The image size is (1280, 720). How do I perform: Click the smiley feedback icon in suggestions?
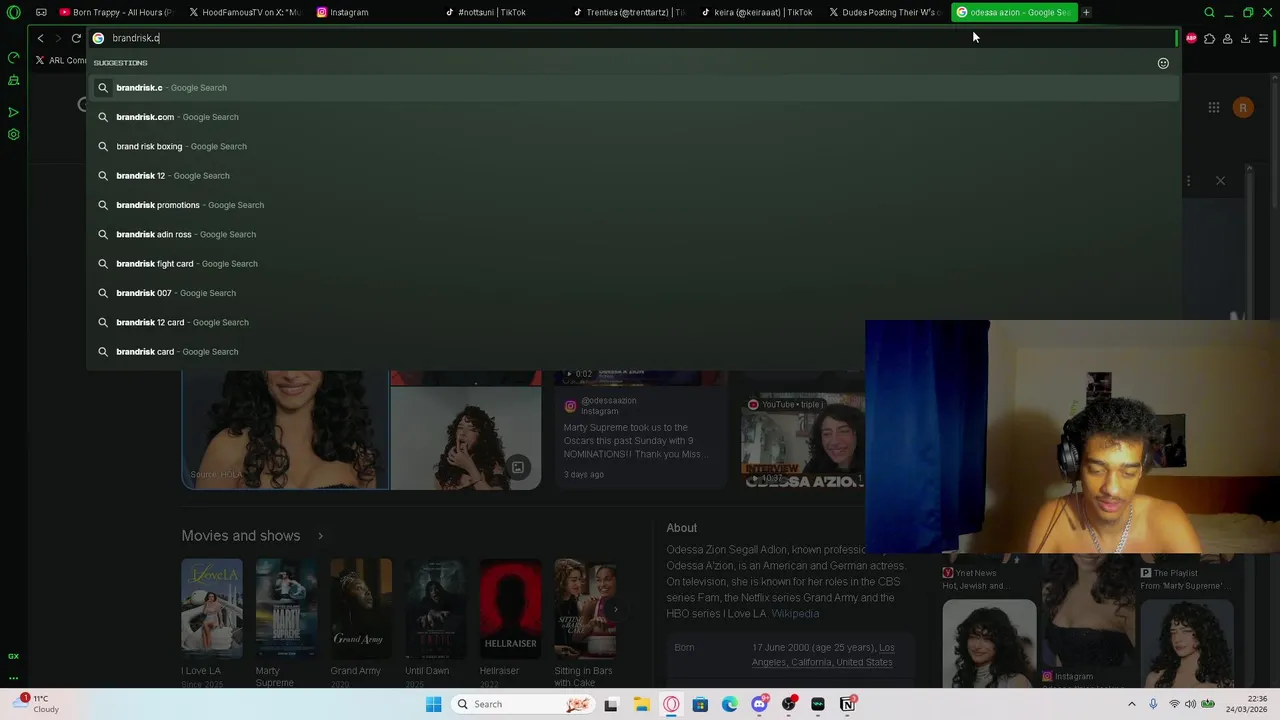click(1163, 63)
